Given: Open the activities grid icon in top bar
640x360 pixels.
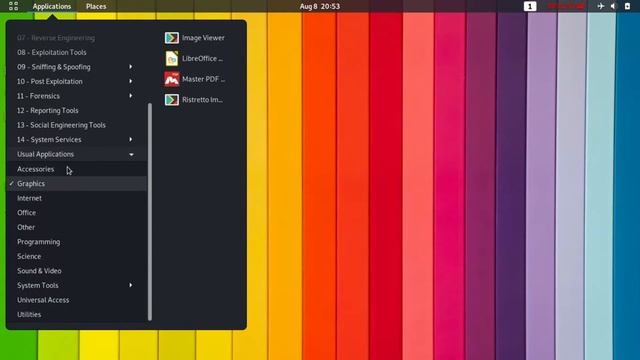Looking at the screenshot, I should (x=13, y=6).
